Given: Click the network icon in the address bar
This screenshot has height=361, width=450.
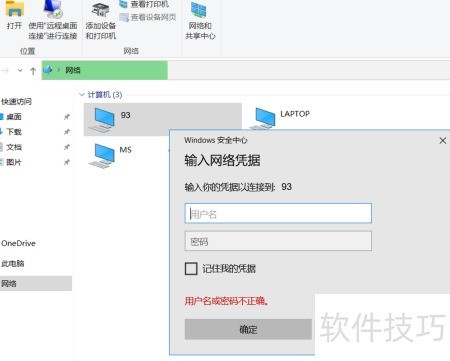Looking at the screenshot, I should pos(48,70).
